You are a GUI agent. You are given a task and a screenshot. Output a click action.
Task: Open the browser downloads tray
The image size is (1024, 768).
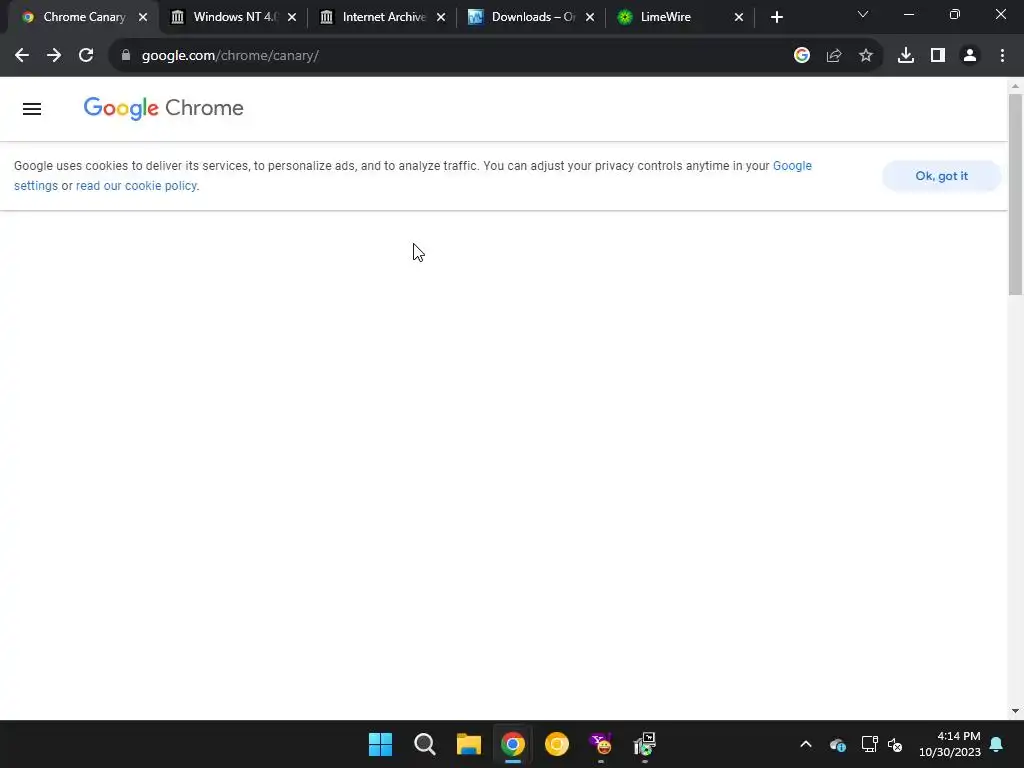(x=906, y=56)
